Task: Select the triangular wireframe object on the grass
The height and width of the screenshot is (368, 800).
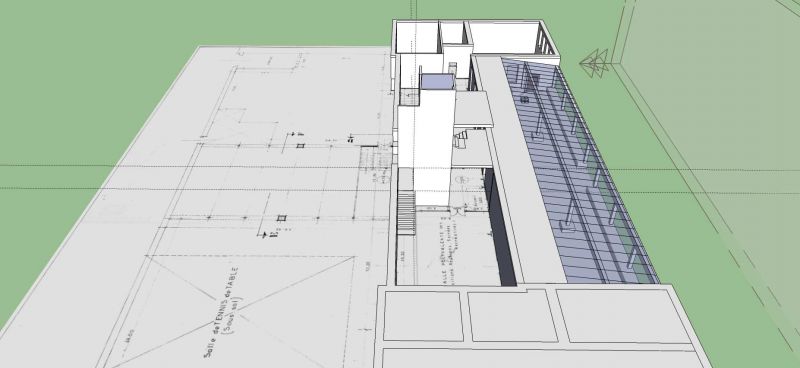Action: [x=594, y=63]
